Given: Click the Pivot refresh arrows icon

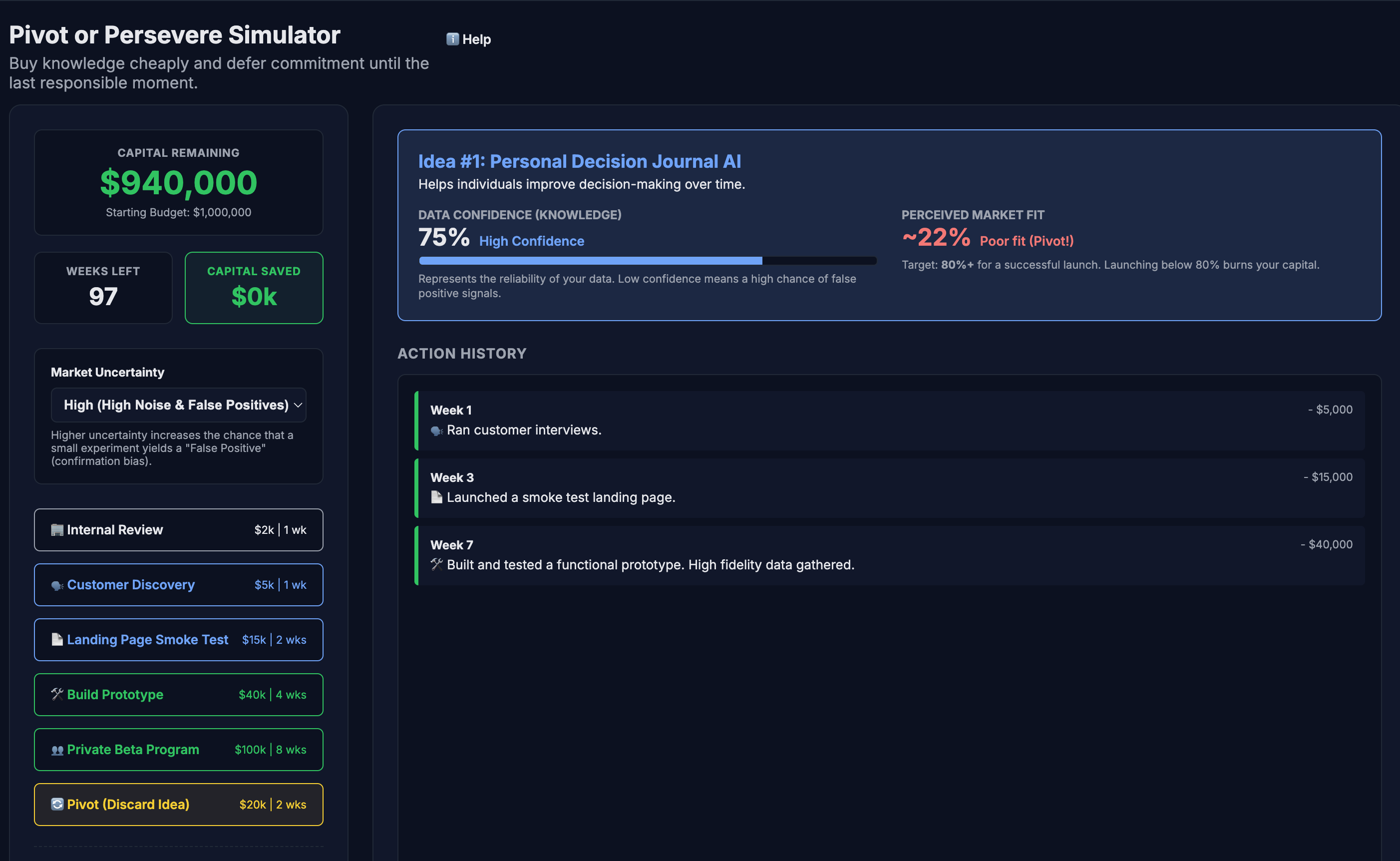Looking at the screenshot, I should pyautogui.click(x=57, y=804).
